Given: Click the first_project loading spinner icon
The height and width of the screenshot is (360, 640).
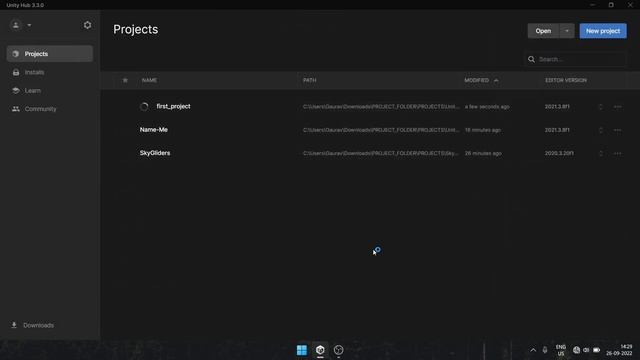Looking at the screenshot, I should click(x=144, y=107).
